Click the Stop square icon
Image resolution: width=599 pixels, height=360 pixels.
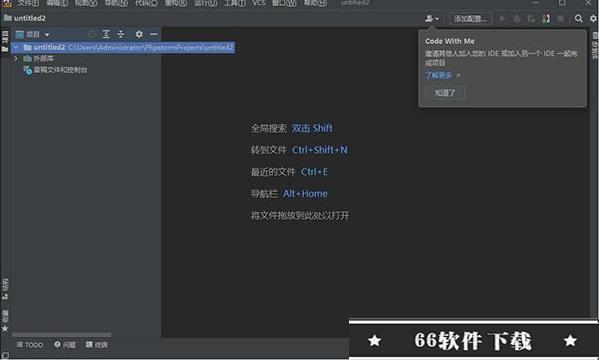(560, 18)
